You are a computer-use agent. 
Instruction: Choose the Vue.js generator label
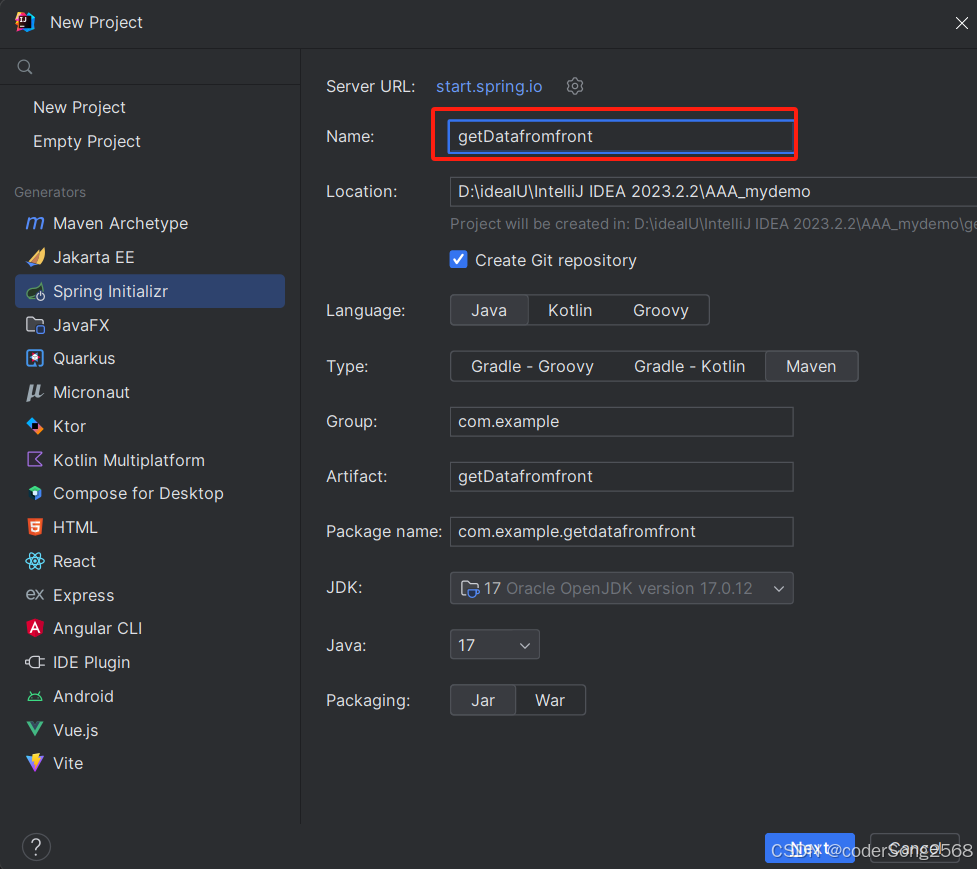click(x=75, y=730)
